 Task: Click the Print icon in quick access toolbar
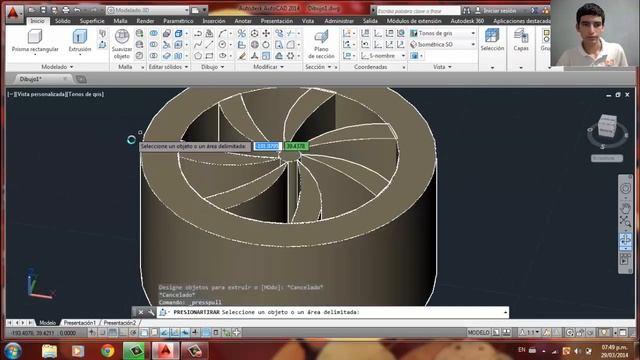pos(65,10)
